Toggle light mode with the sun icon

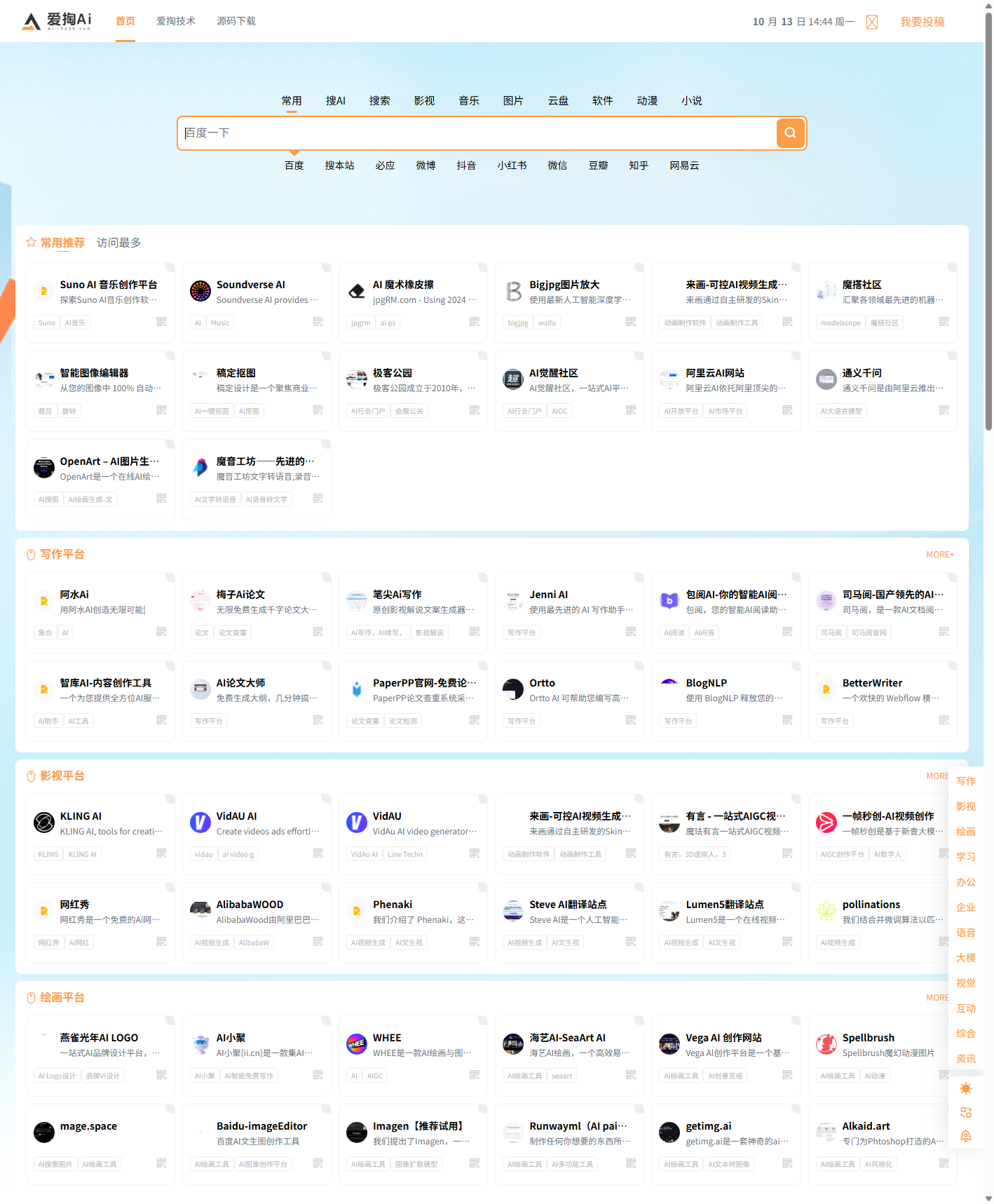click(x=966, y=1088)
